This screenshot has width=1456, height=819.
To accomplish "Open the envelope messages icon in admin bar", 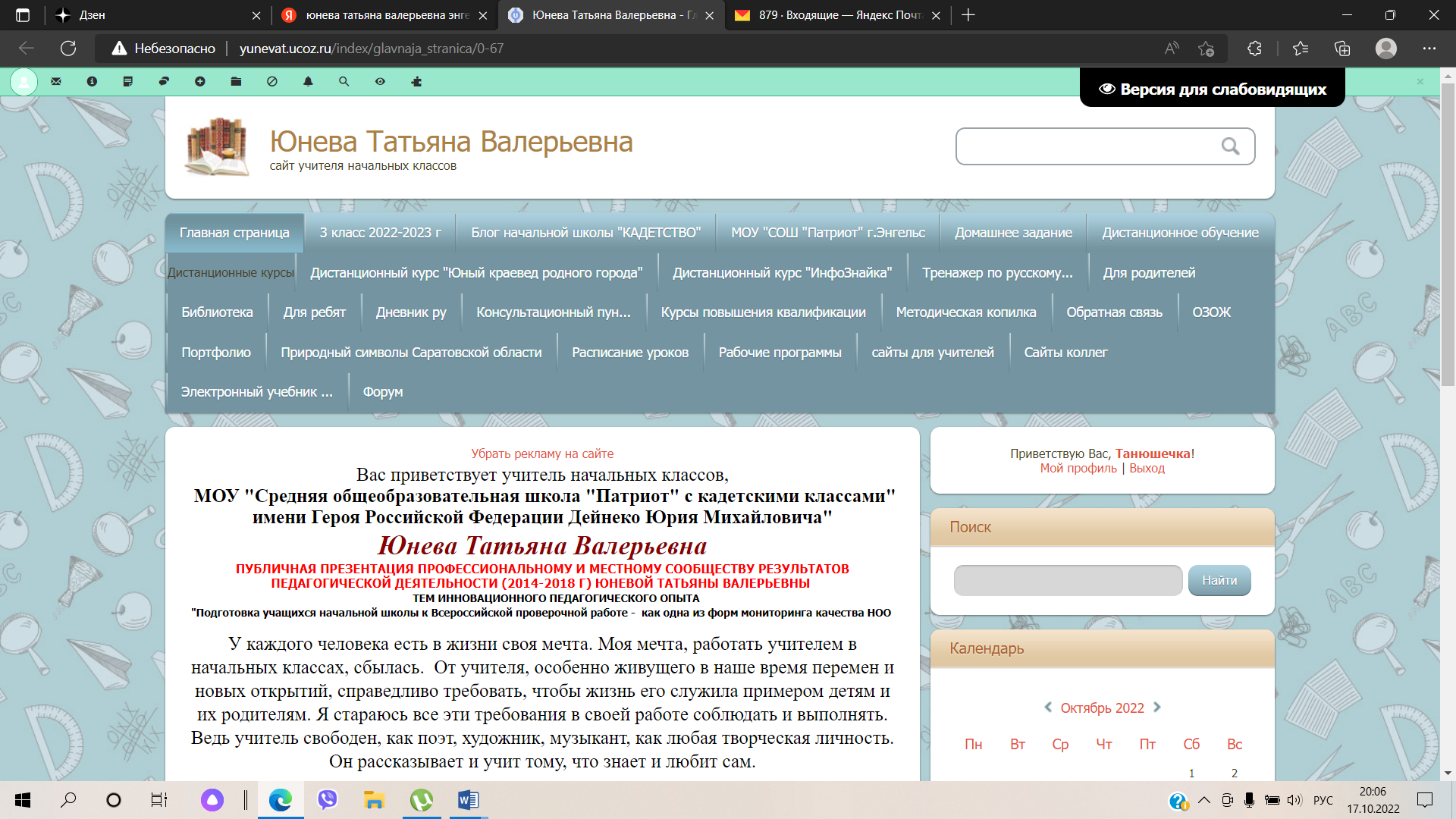I will 56,82.
